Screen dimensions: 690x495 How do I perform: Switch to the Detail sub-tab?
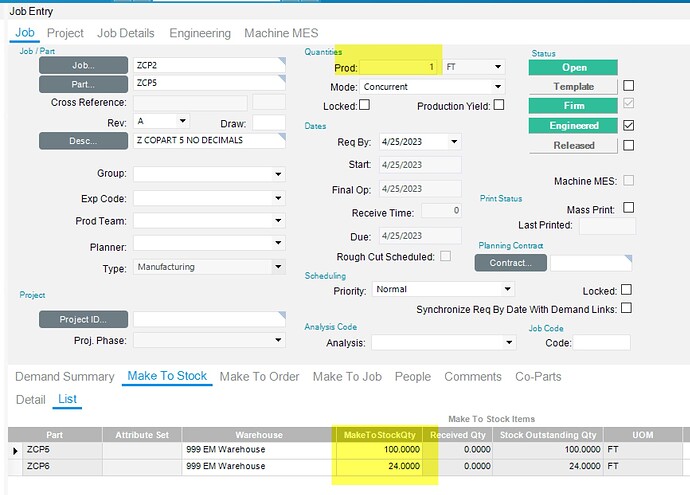(x=31, y=400)
